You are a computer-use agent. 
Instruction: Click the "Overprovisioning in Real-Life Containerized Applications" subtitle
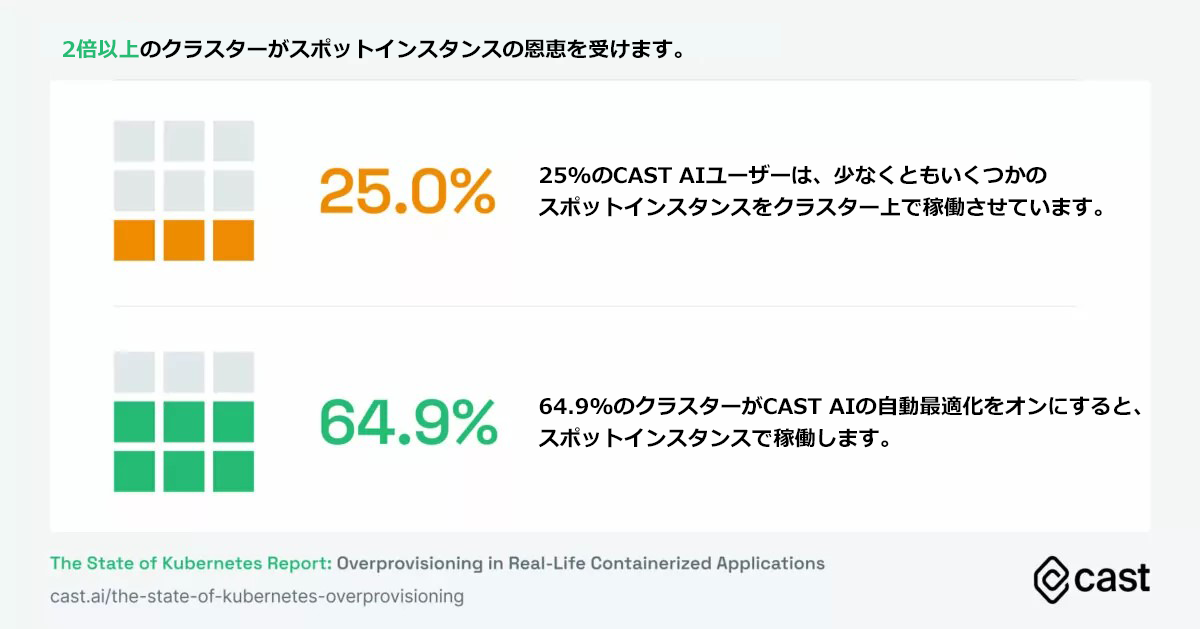point(581,563)
